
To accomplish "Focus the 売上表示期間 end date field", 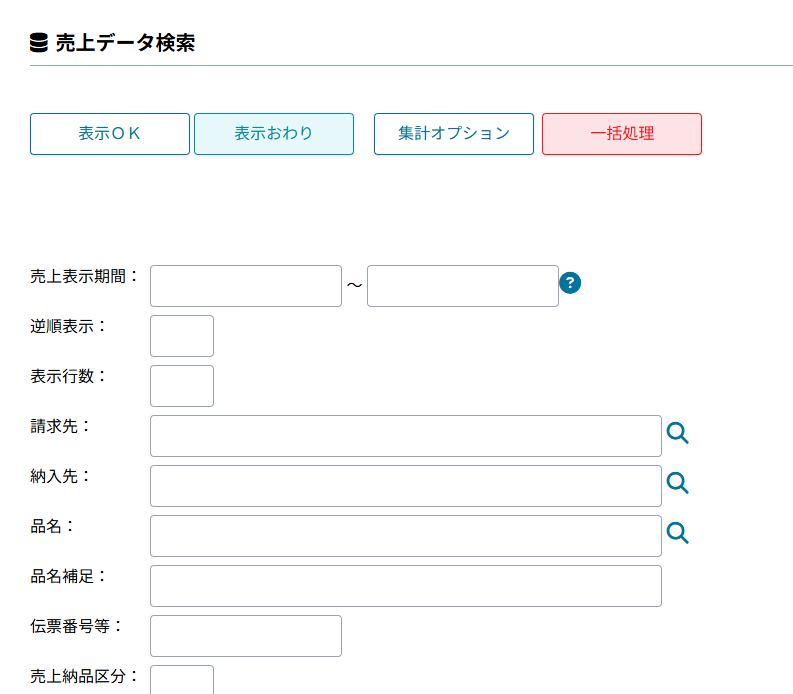I will coord(463,286).
